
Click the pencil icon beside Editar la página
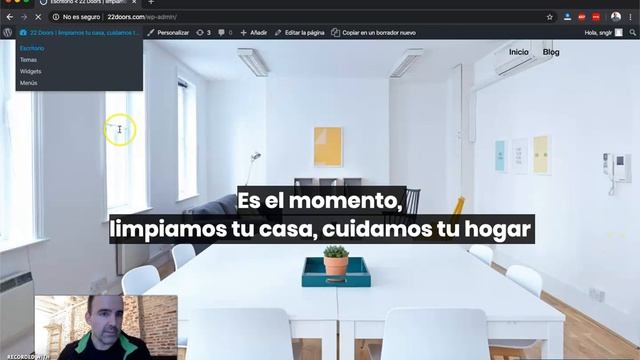pyautogui.click(x=278, y=33)
